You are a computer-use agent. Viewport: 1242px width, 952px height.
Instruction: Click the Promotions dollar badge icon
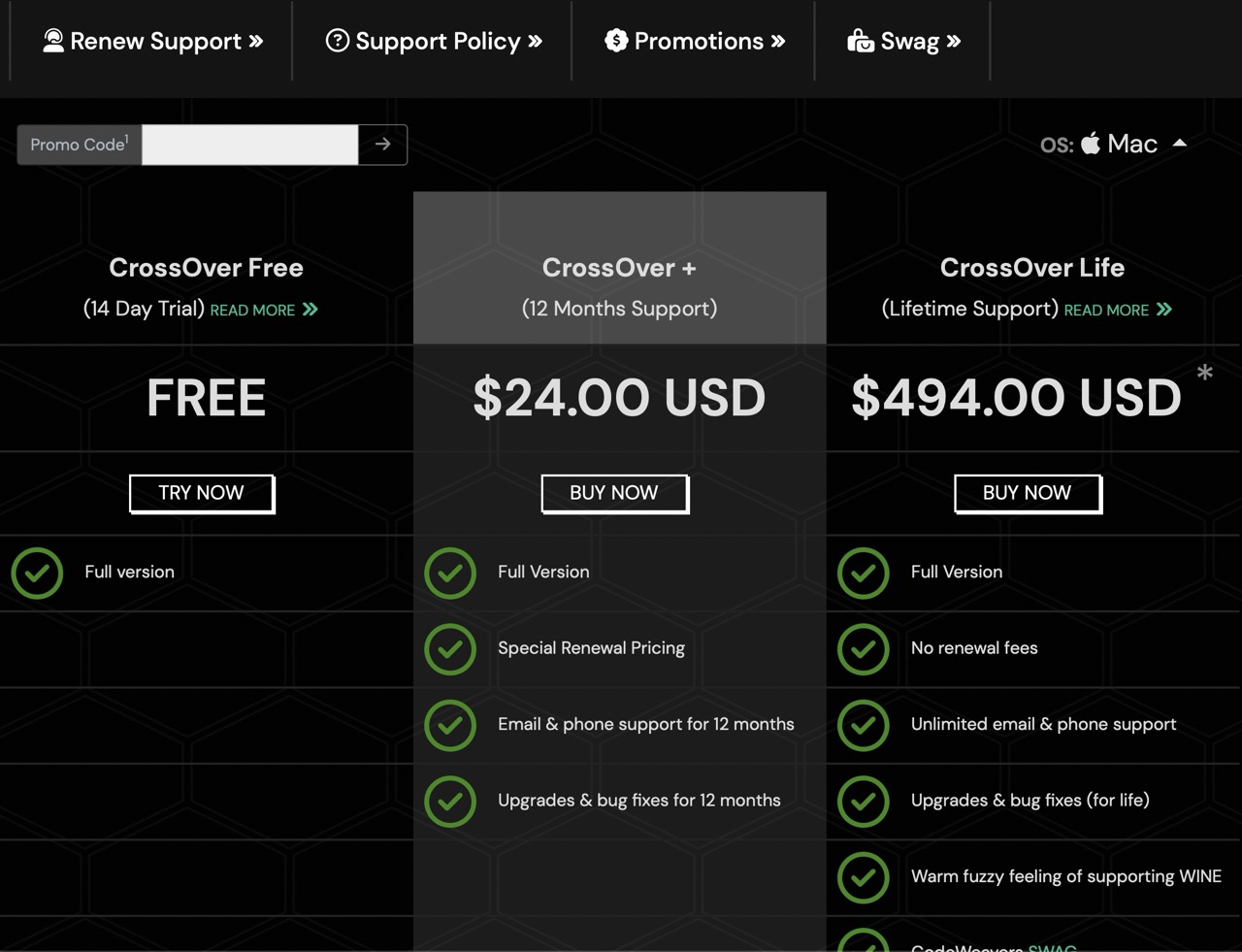[x=616, y=40]
